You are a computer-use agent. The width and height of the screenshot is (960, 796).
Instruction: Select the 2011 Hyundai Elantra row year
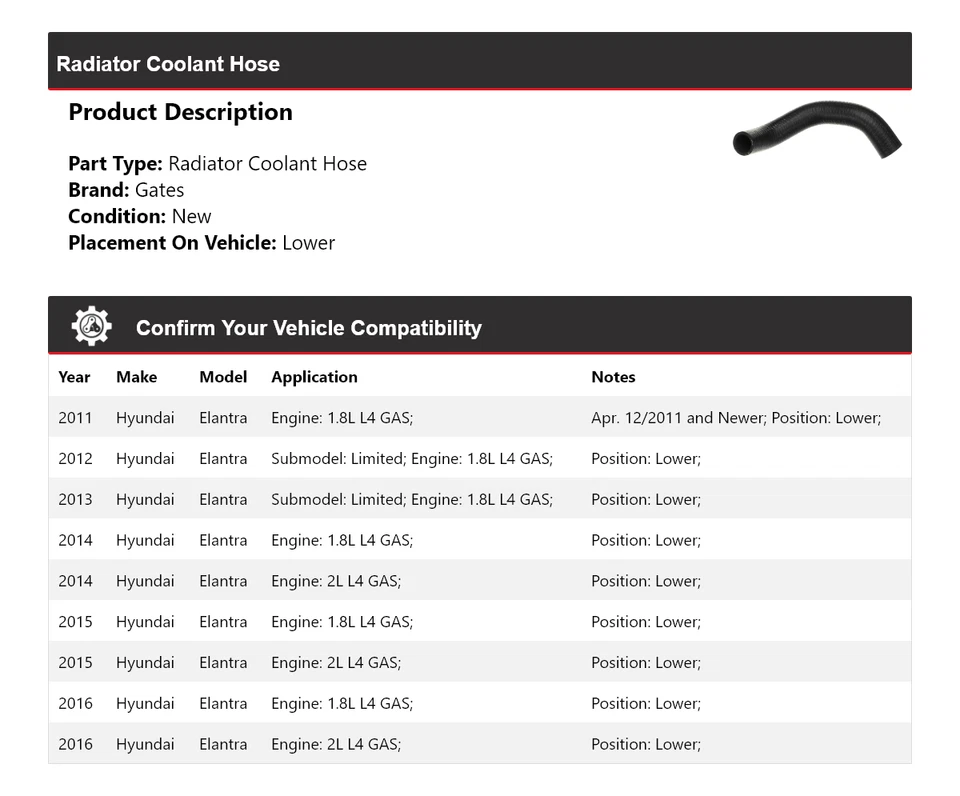click(x=75, y=418)
